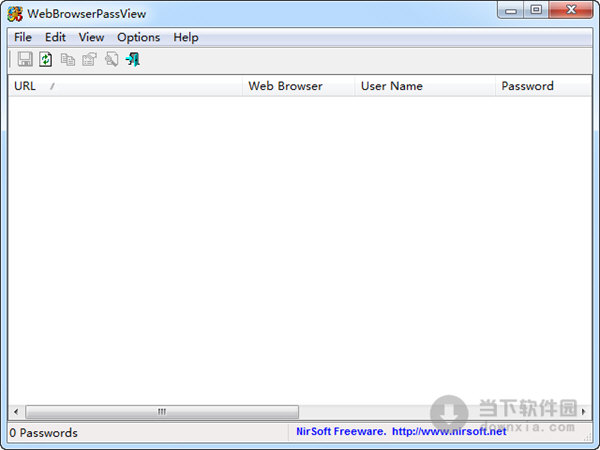Click the WebBrowserPassView title bar app icon
The image size is (600, 450).
pyautogui.click(x=15, y=14)
